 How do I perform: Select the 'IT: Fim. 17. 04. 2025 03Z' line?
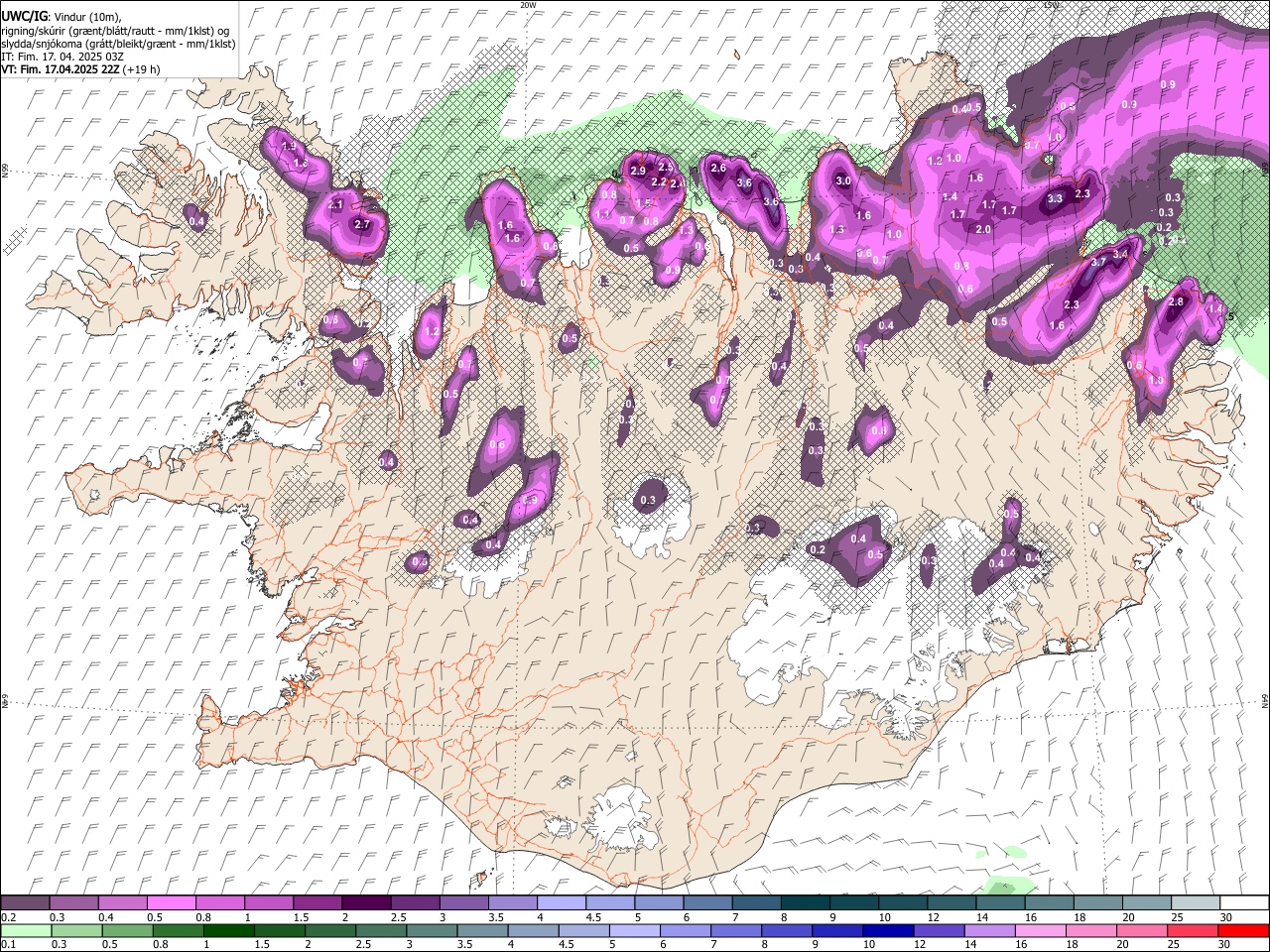click(x=63, y=57)
